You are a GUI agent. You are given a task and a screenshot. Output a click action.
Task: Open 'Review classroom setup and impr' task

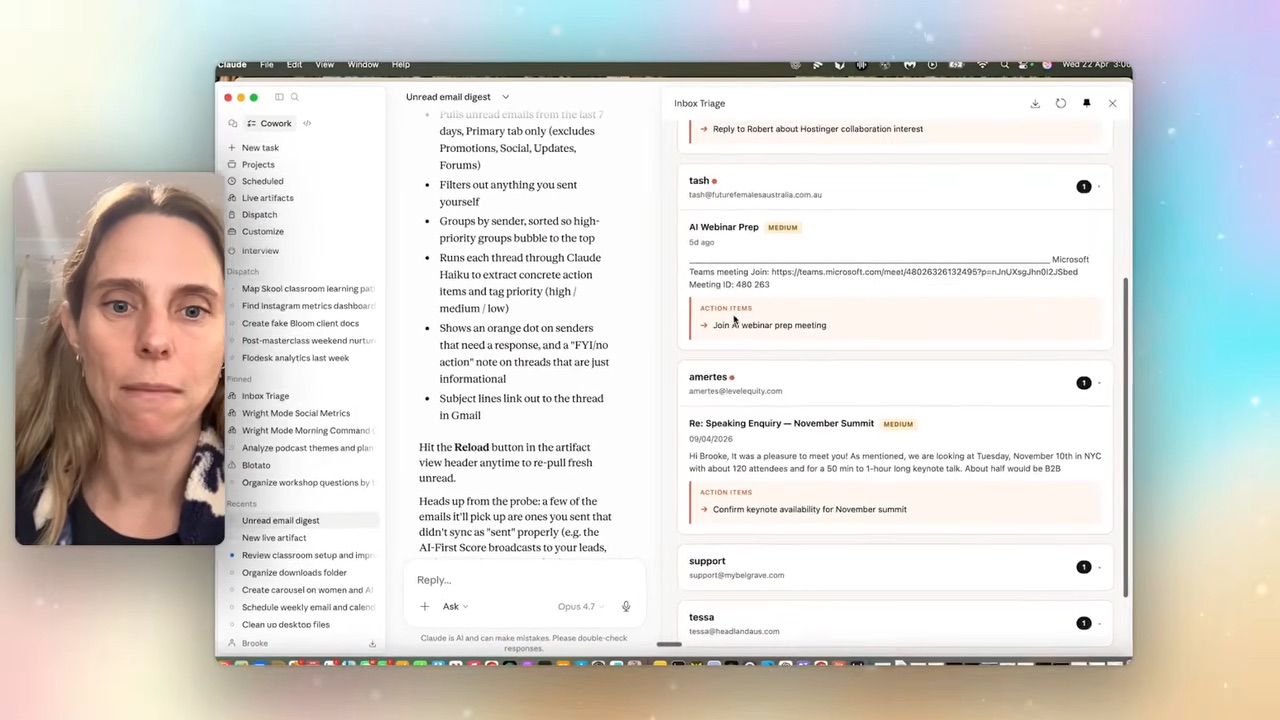(308, 555)
